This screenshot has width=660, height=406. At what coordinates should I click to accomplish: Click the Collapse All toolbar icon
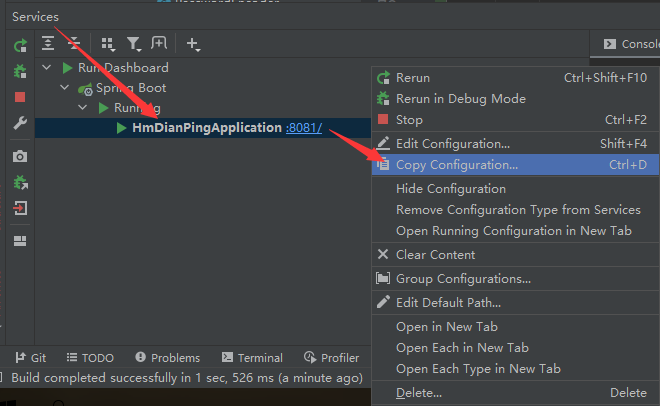tap(73, 44)
